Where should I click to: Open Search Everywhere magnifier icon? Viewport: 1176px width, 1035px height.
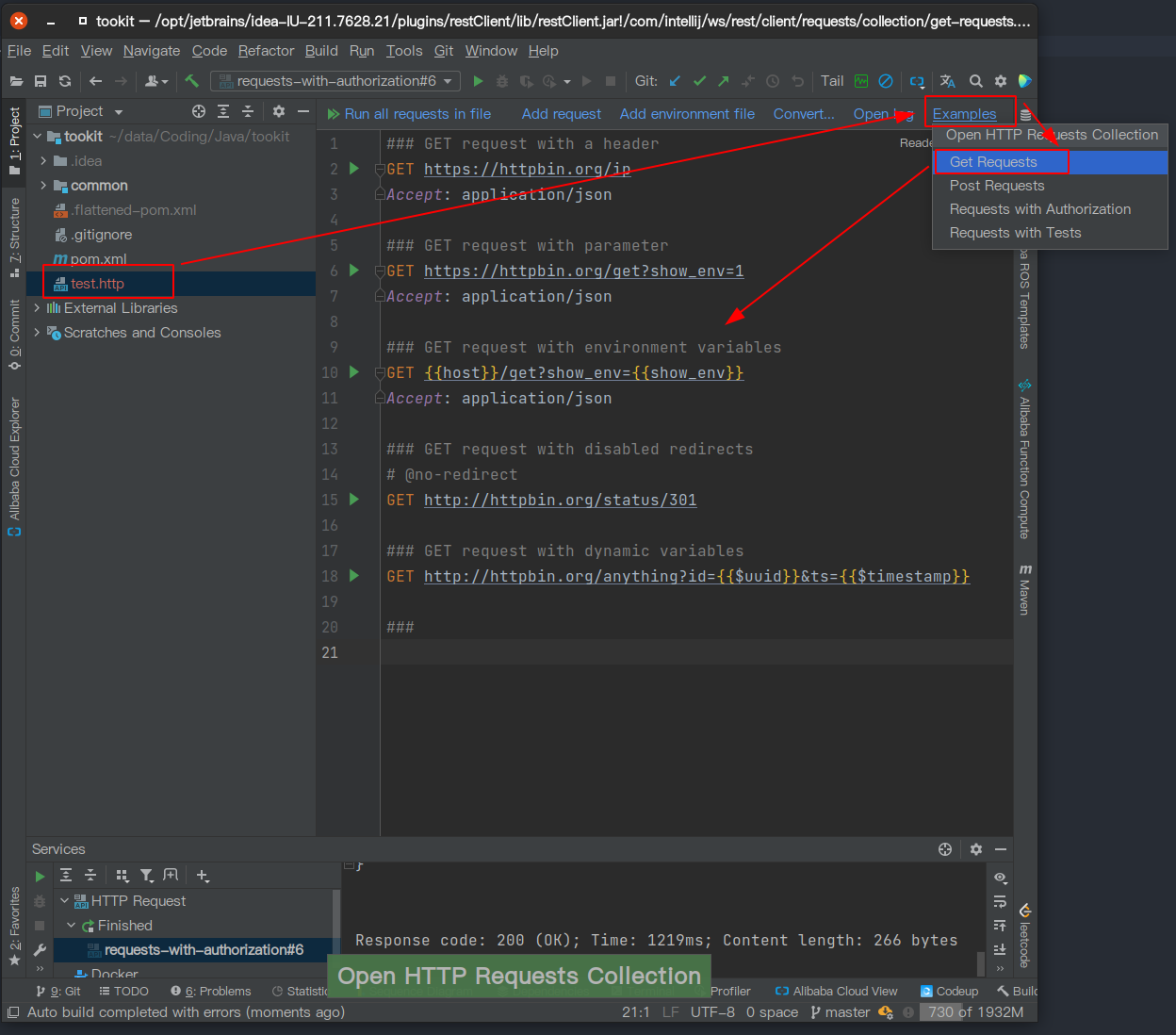click(976, 81)
